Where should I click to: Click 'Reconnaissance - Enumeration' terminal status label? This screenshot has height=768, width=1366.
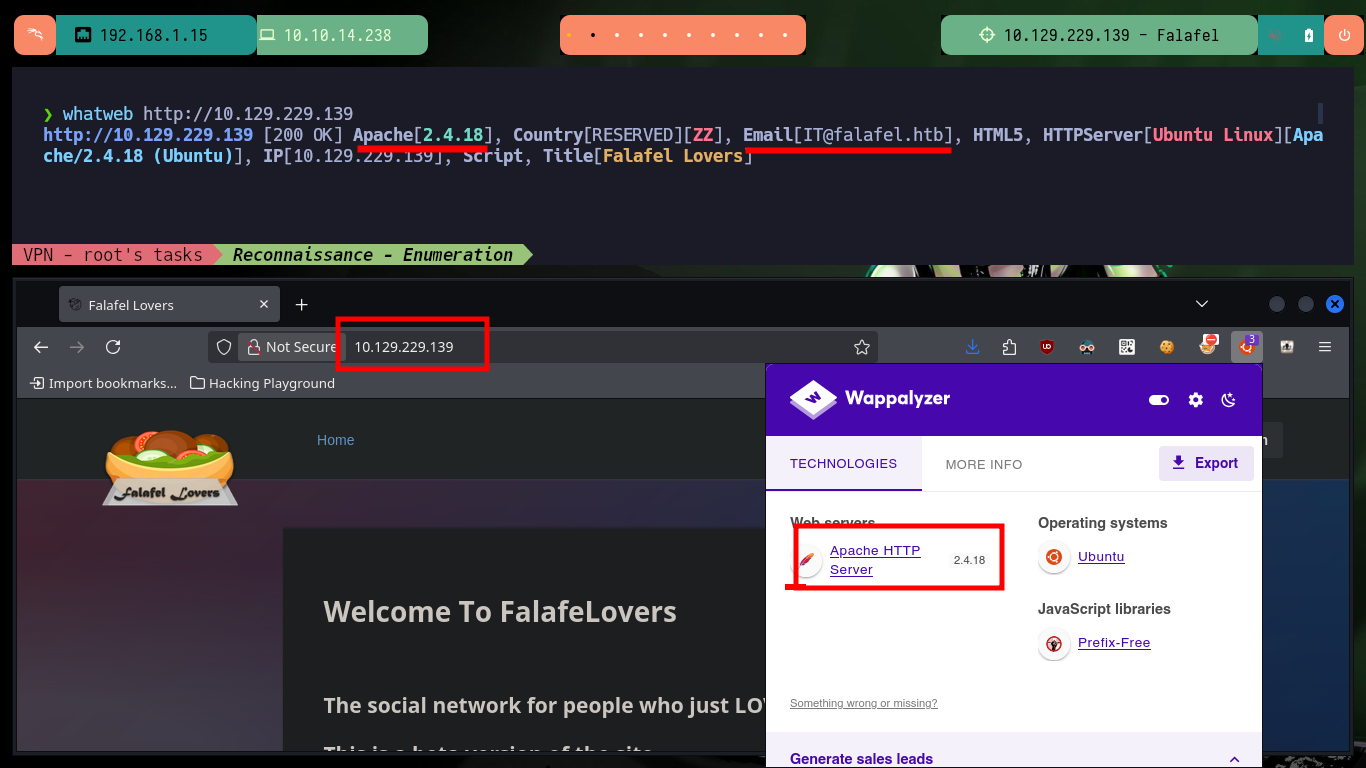(373, 254)
